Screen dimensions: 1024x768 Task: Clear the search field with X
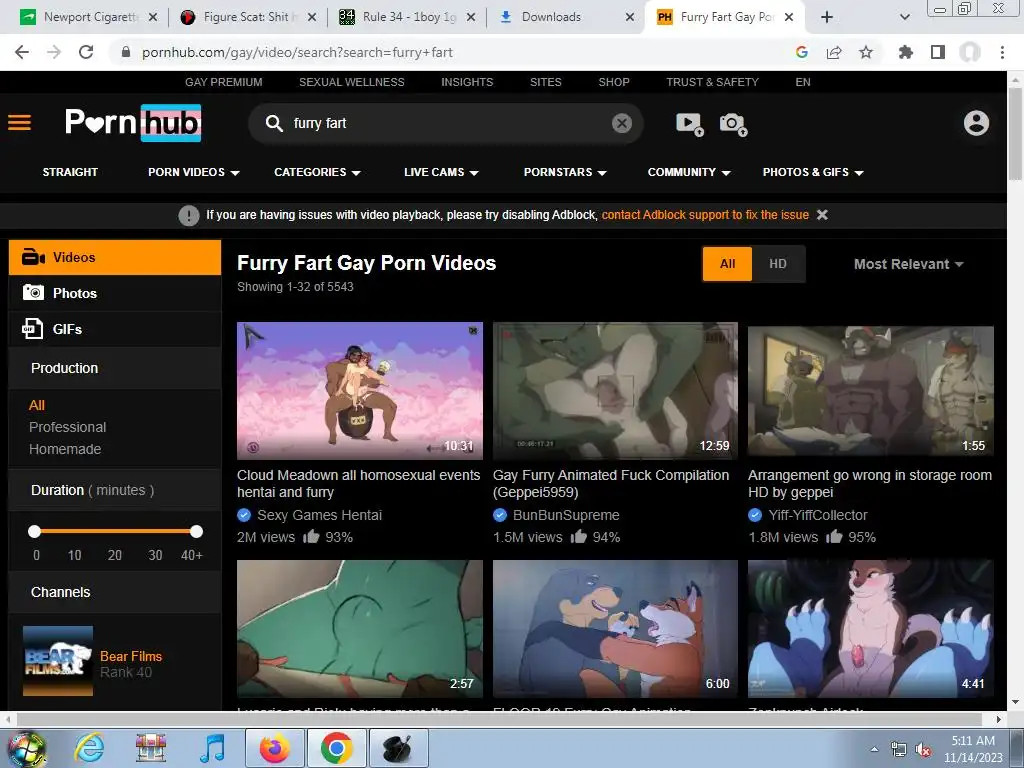click(622, 123)
